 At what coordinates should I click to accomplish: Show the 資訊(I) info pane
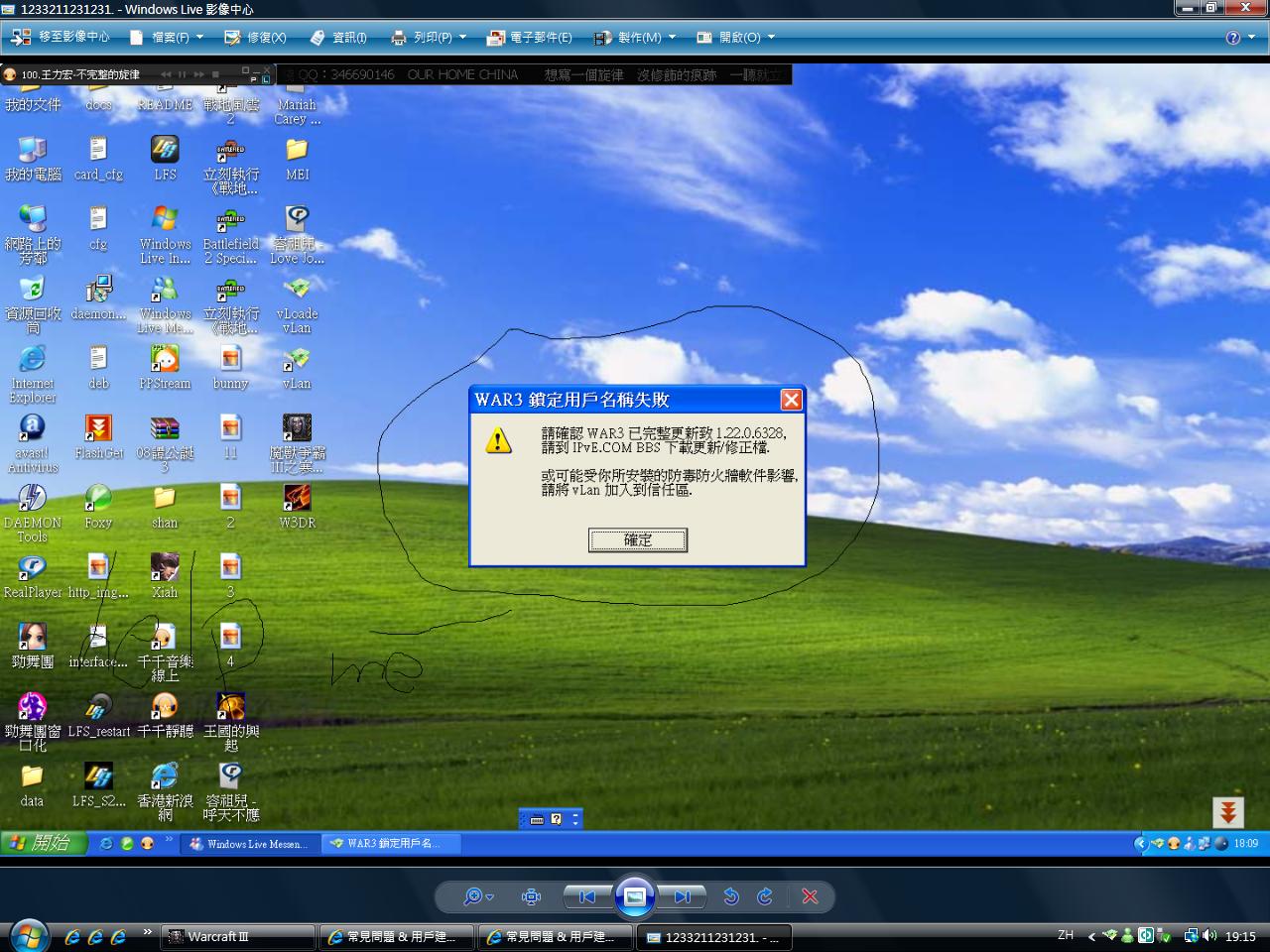[338, 37]
